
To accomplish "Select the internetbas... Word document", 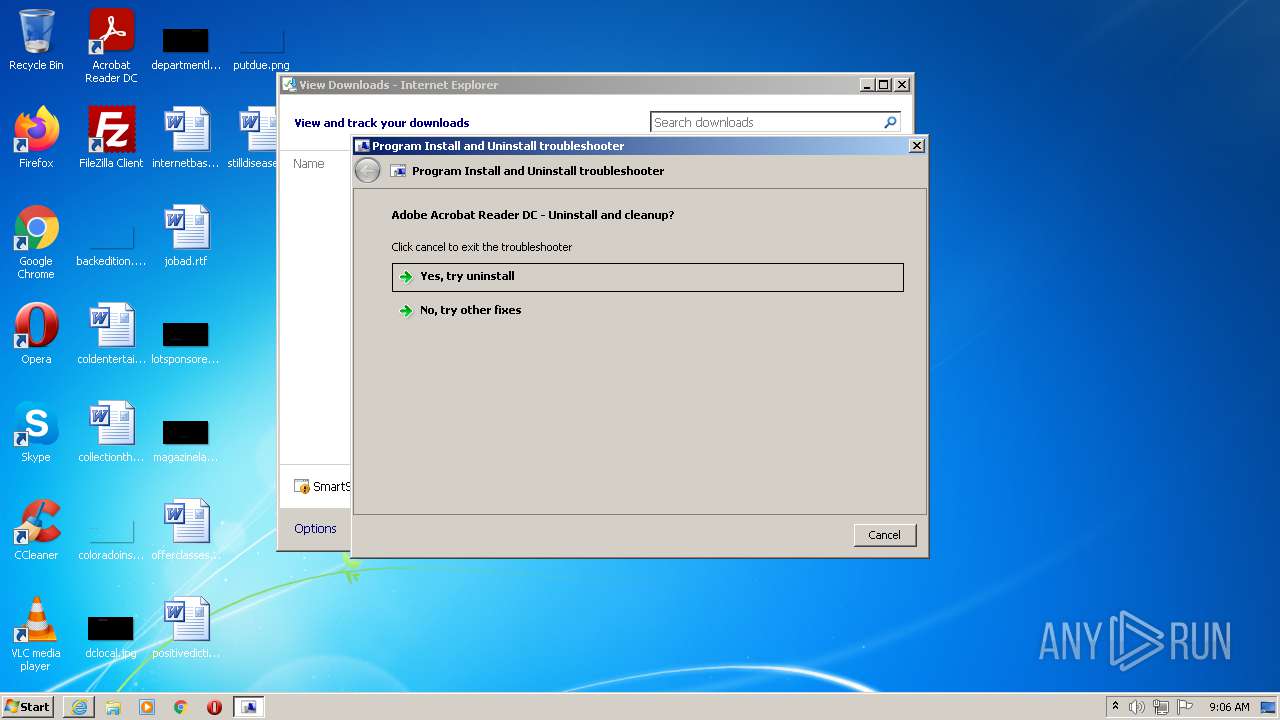I will 186,138.
